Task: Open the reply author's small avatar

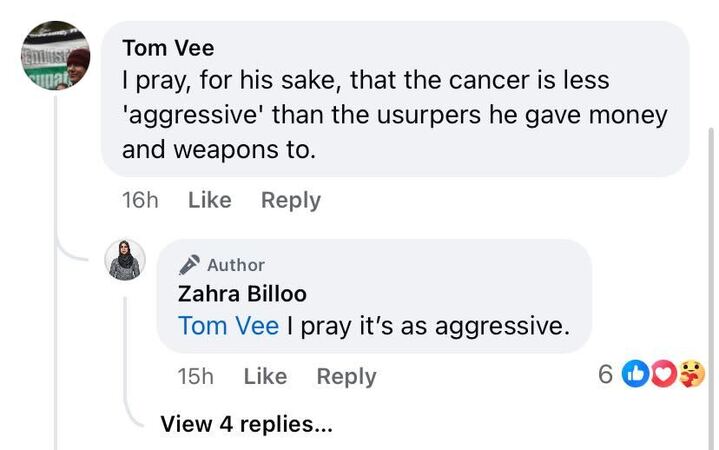Action: tap(125, 260)
